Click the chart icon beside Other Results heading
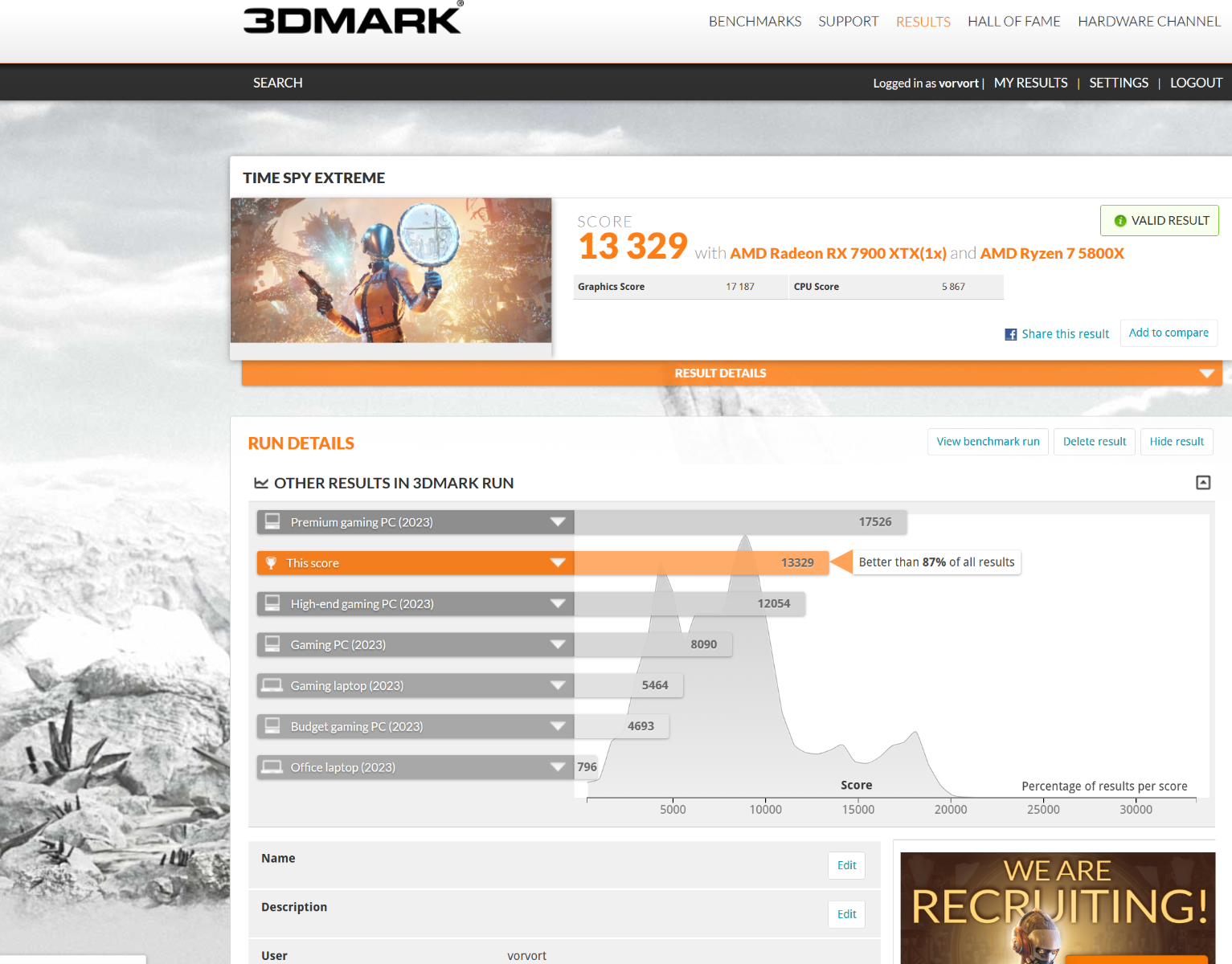Screen dimensions: 1232x964 (261, 483)
